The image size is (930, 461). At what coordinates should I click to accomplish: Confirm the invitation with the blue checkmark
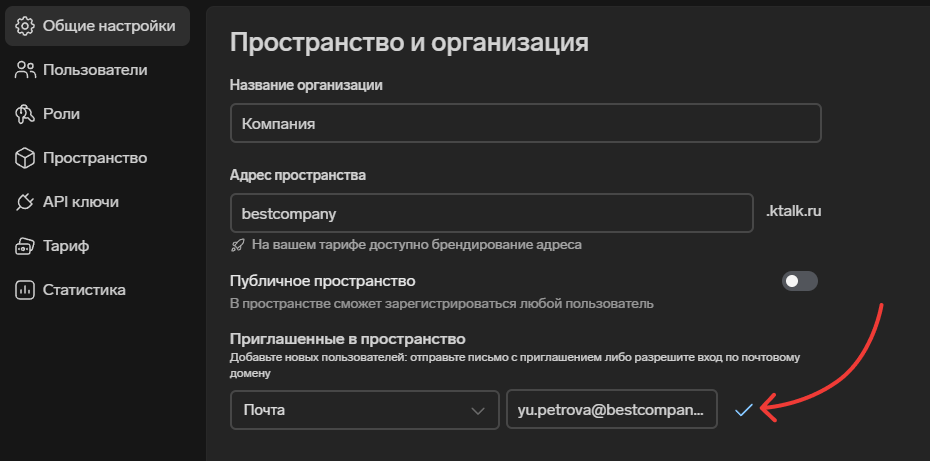(x=743, y=410)
